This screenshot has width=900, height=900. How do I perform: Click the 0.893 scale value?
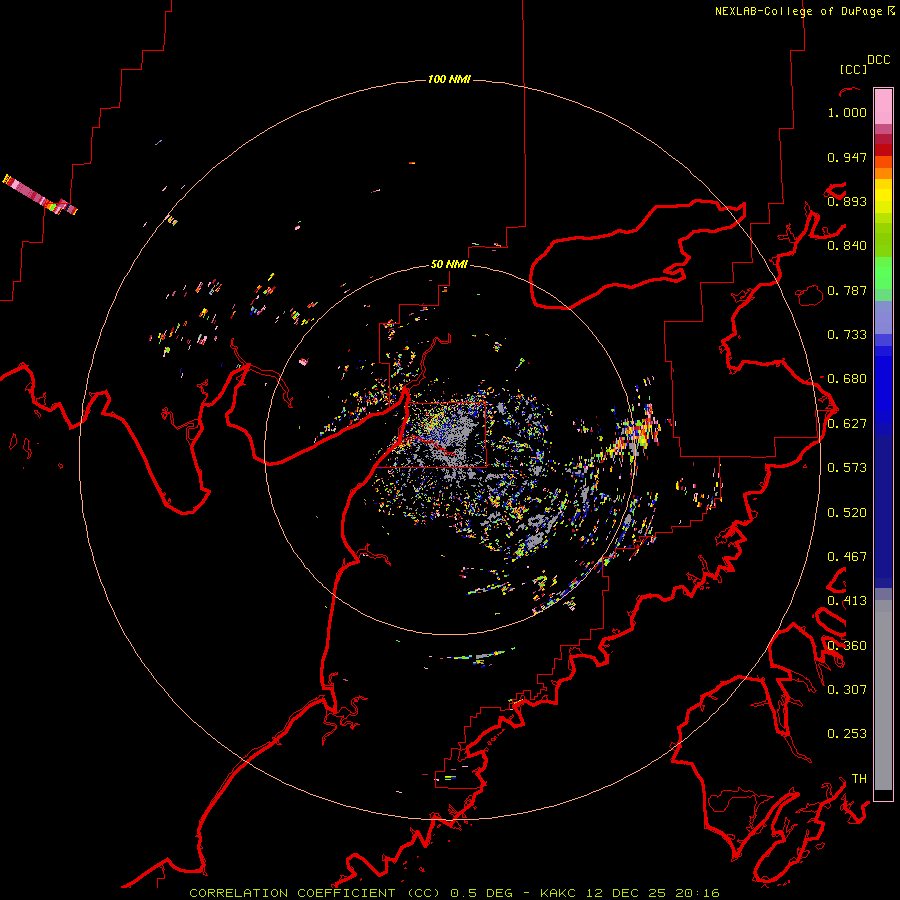point(847,201)
